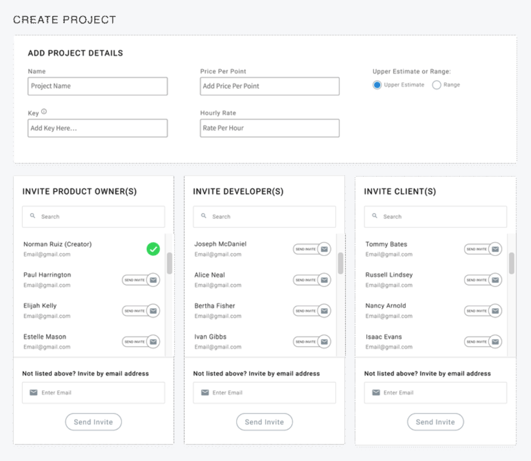531x461 pixels.
Task: Select the Upper Estimate radio option
Action: pos(377,85)
